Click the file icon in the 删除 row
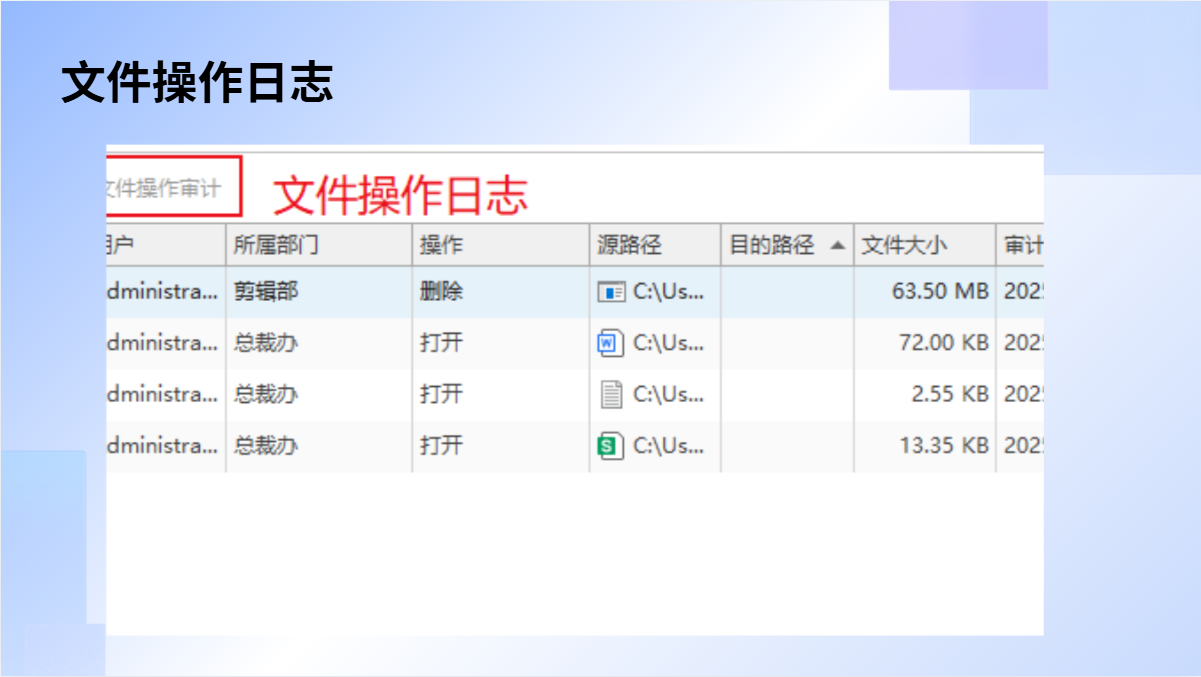1201x677 pixels. click(611, 292)
